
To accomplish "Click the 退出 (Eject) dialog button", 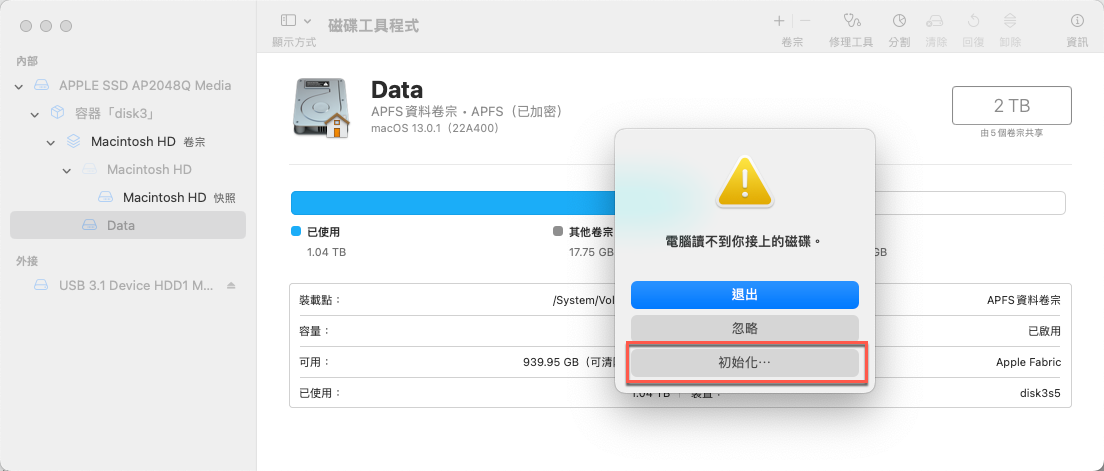I will [x=745, y=295].
